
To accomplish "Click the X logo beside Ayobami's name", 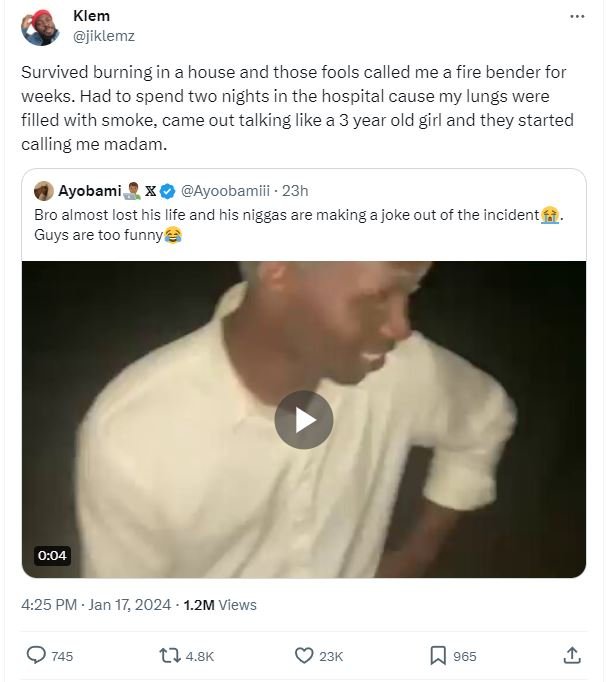I will 150,190.
